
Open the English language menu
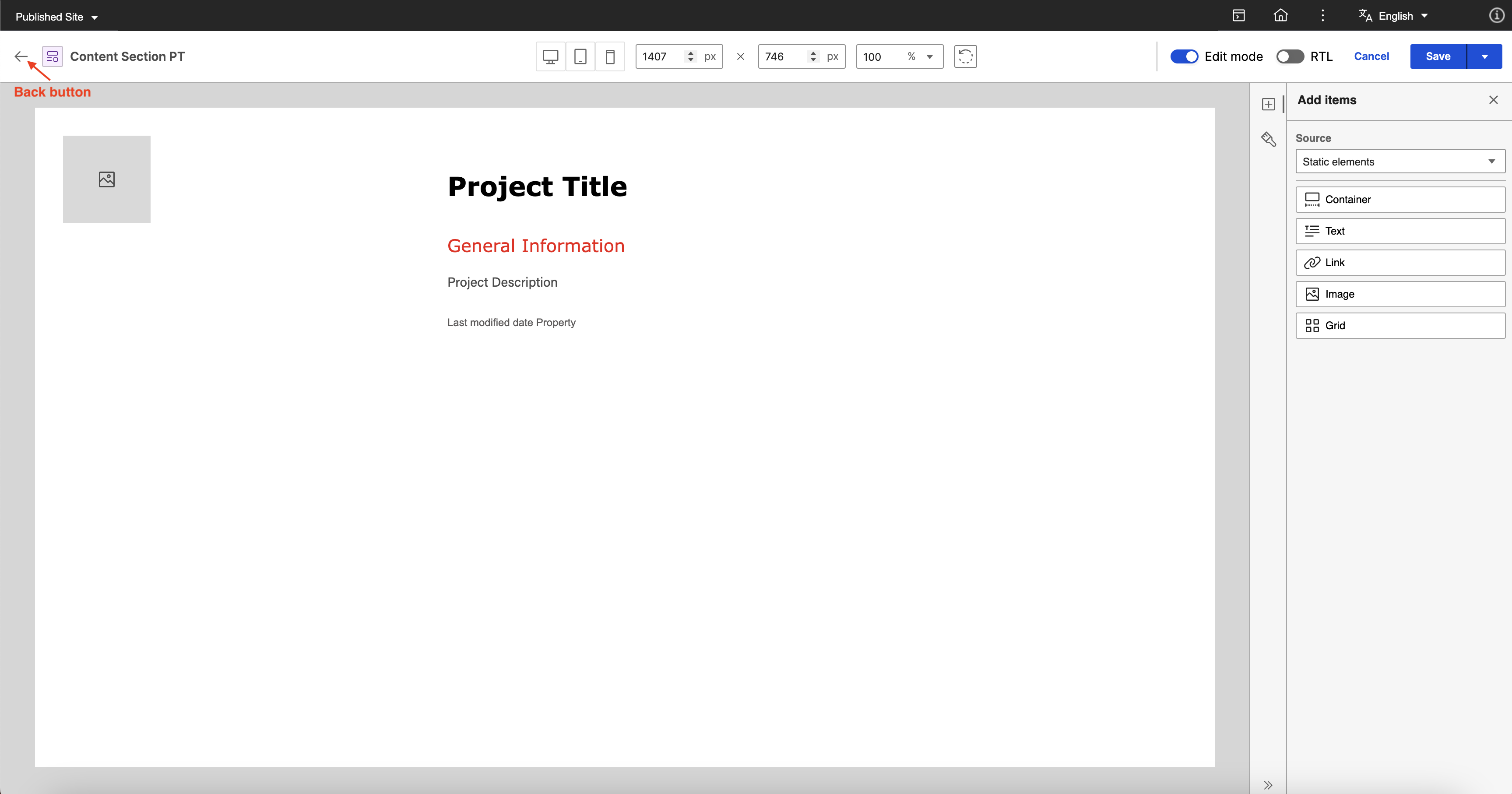pos(1395,16)
